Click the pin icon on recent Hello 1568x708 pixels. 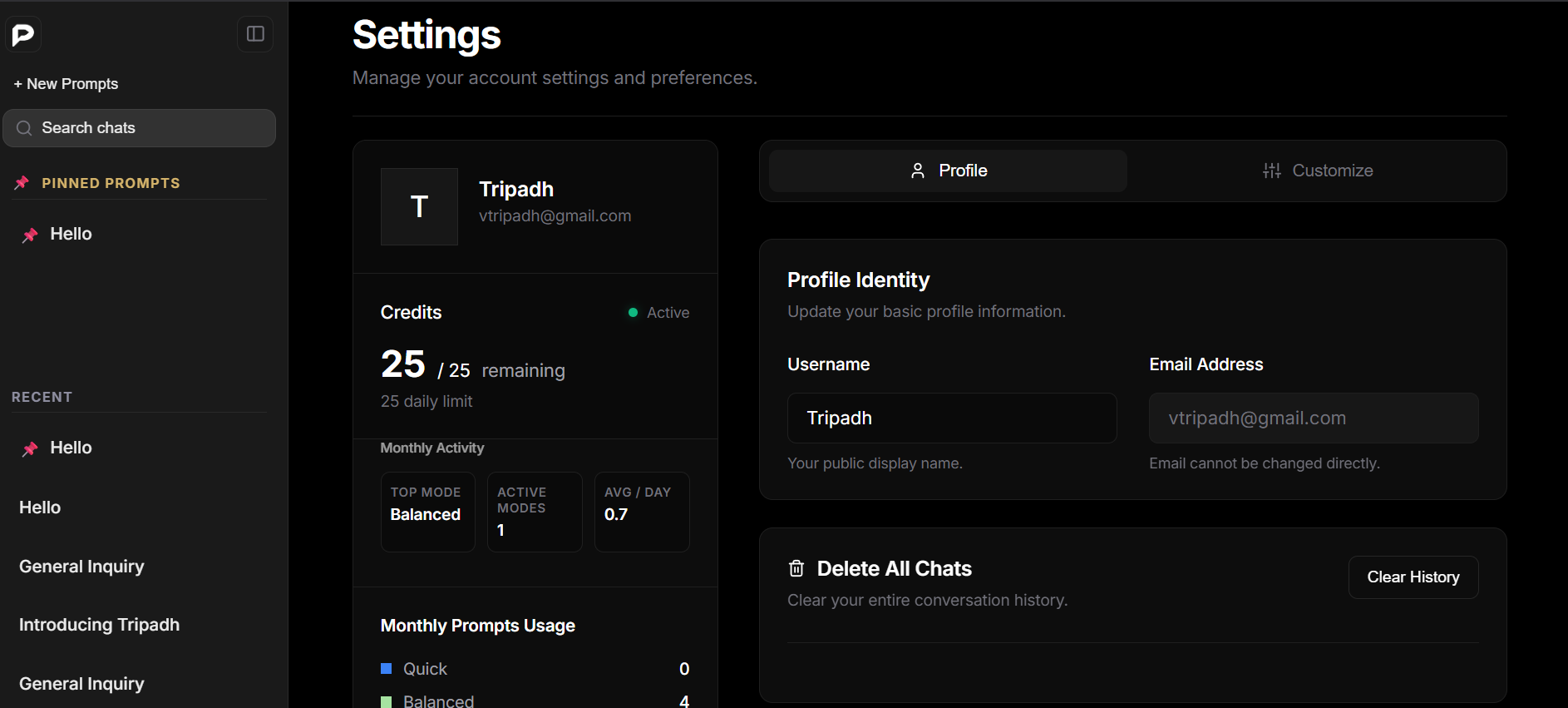[30, 448]
